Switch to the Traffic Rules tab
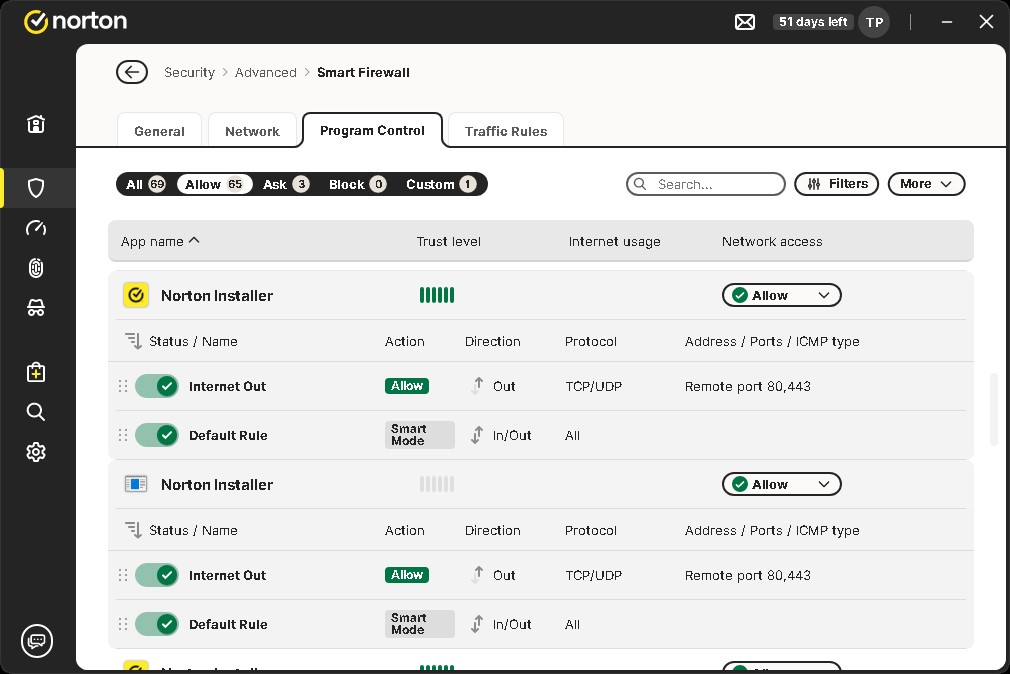Viewport: 1010px width, 674px height. (506, 131)
